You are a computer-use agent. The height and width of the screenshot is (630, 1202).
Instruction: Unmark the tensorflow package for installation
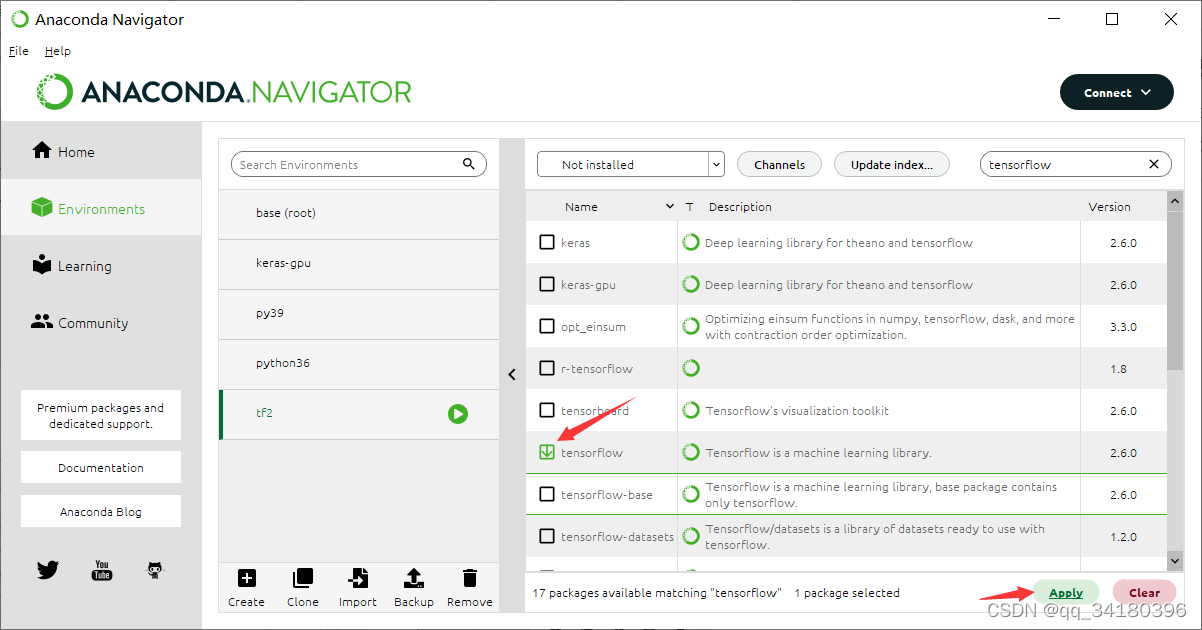point(547,452)
